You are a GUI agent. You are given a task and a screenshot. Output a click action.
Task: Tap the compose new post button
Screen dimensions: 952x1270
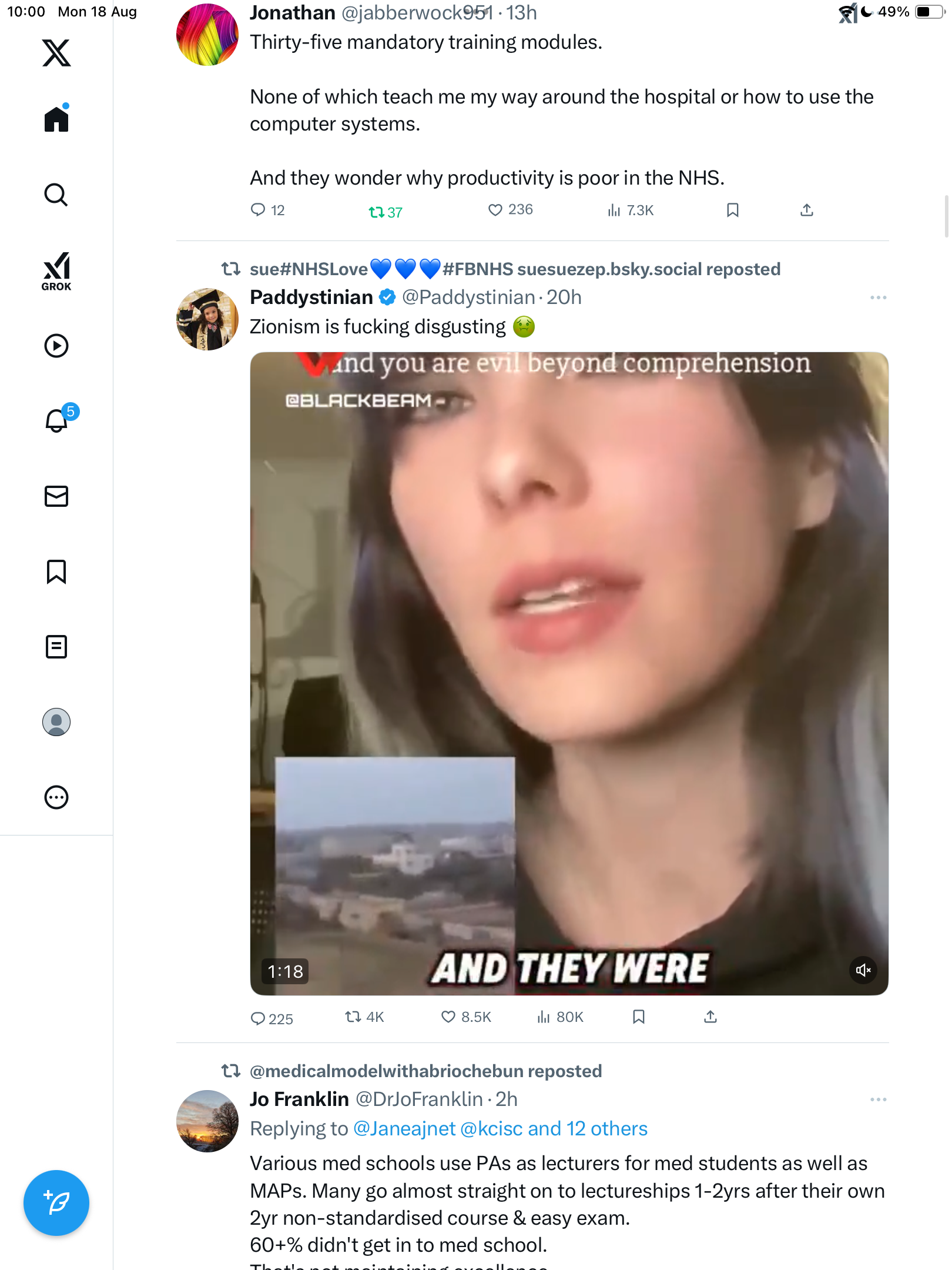point(56,1202)
